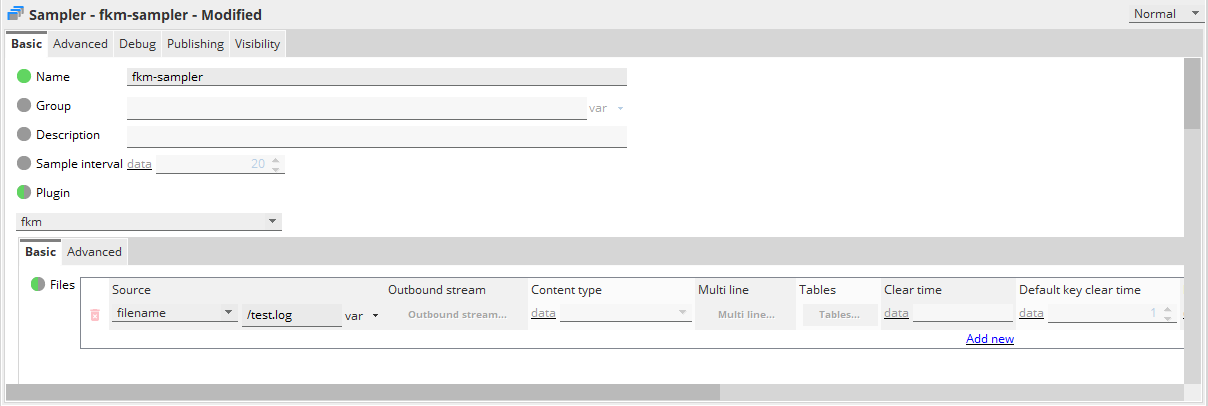This screenshot has height=406, width=1208.
Task: Click the Add new link
Action: tap(989, 339)
